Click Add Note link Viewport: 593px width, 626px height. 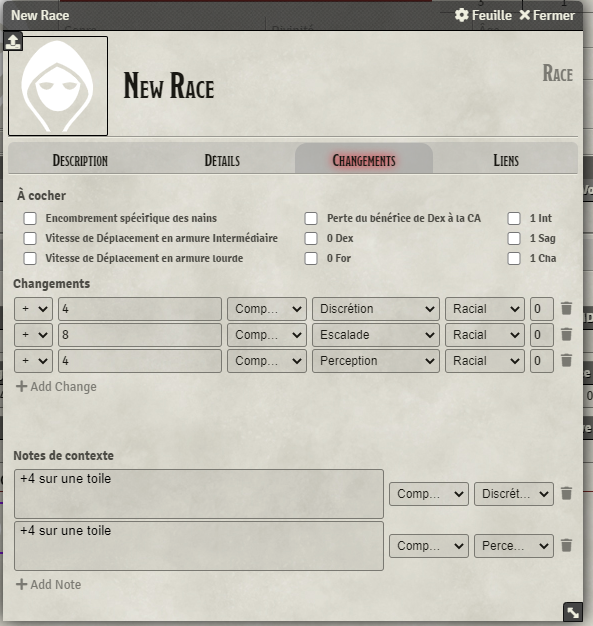[49, 584]
